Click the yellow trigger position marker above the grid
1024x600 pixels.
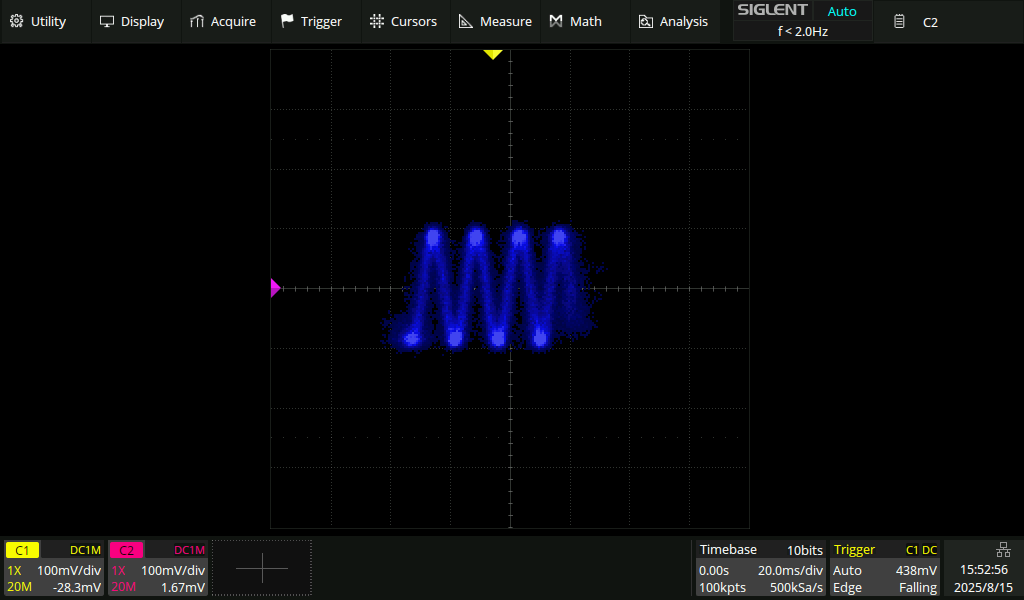point(492,54)
